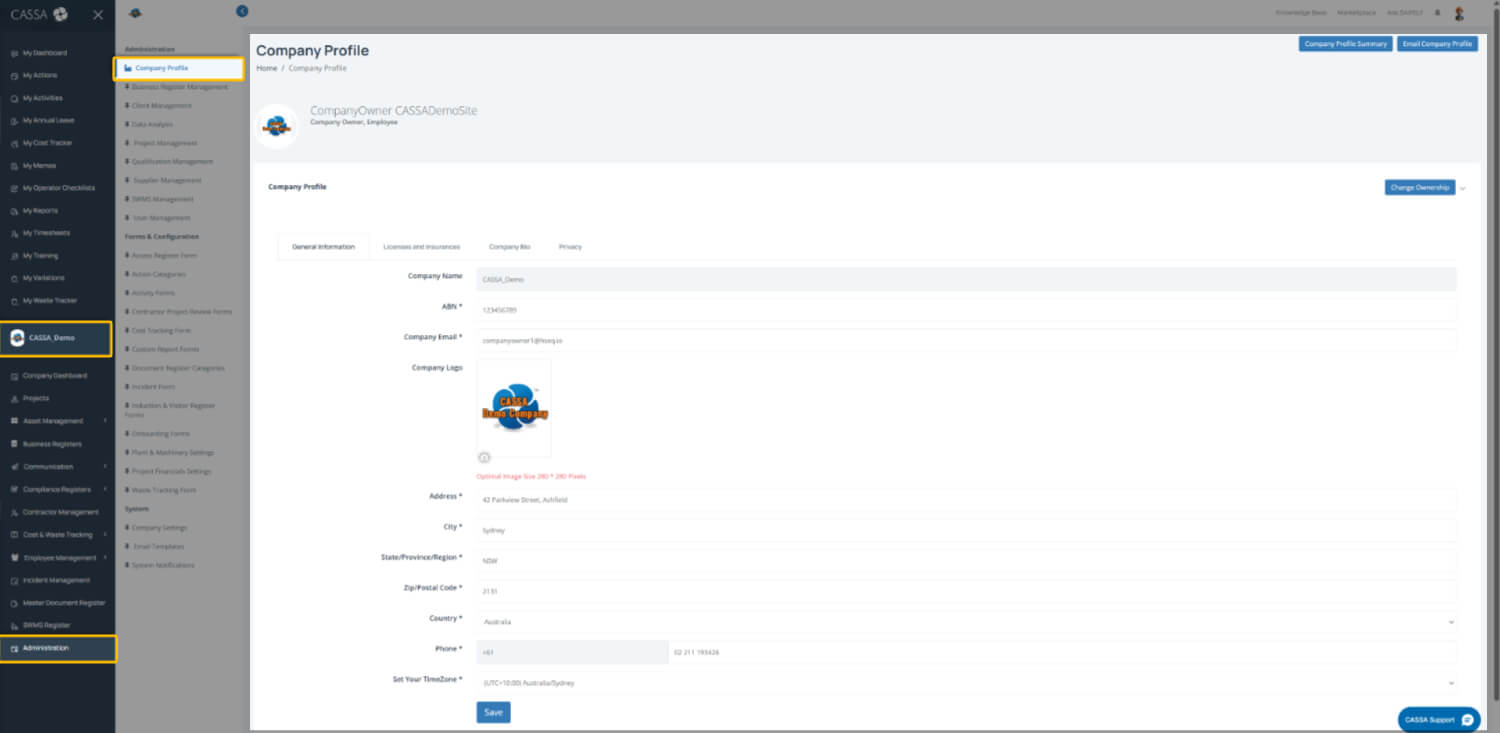The height and width of the screenshot is (733, 1500).
Task: Click the SWMS Register sidebar icon
Action: (14, 625)
